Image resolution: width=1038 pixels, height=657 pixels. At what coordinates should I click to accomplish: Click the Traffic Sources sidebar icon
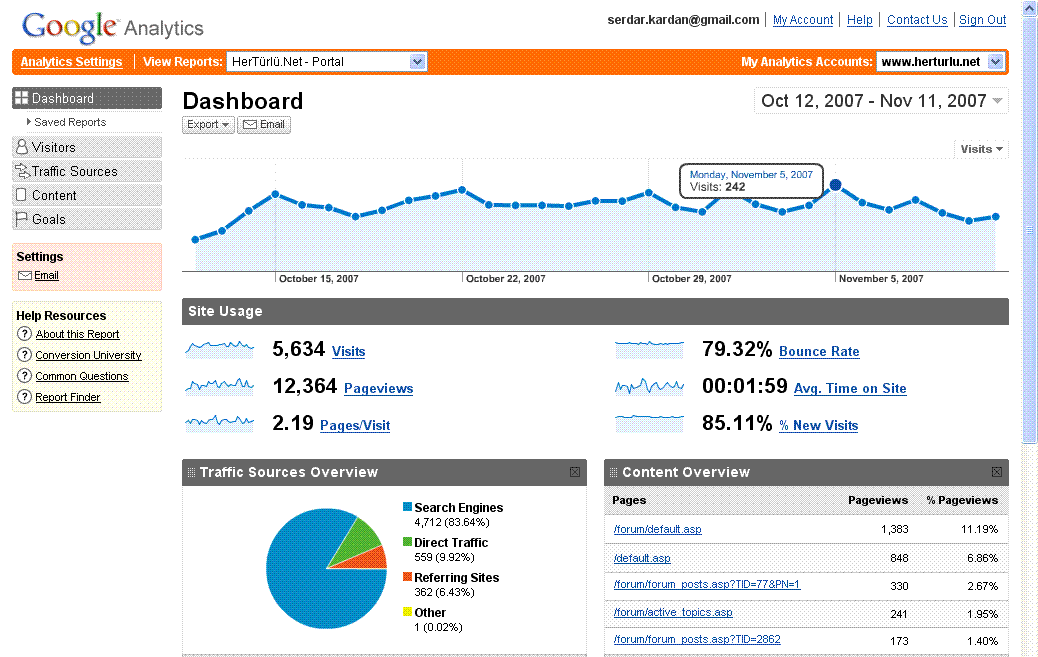(x=21, y=171)
